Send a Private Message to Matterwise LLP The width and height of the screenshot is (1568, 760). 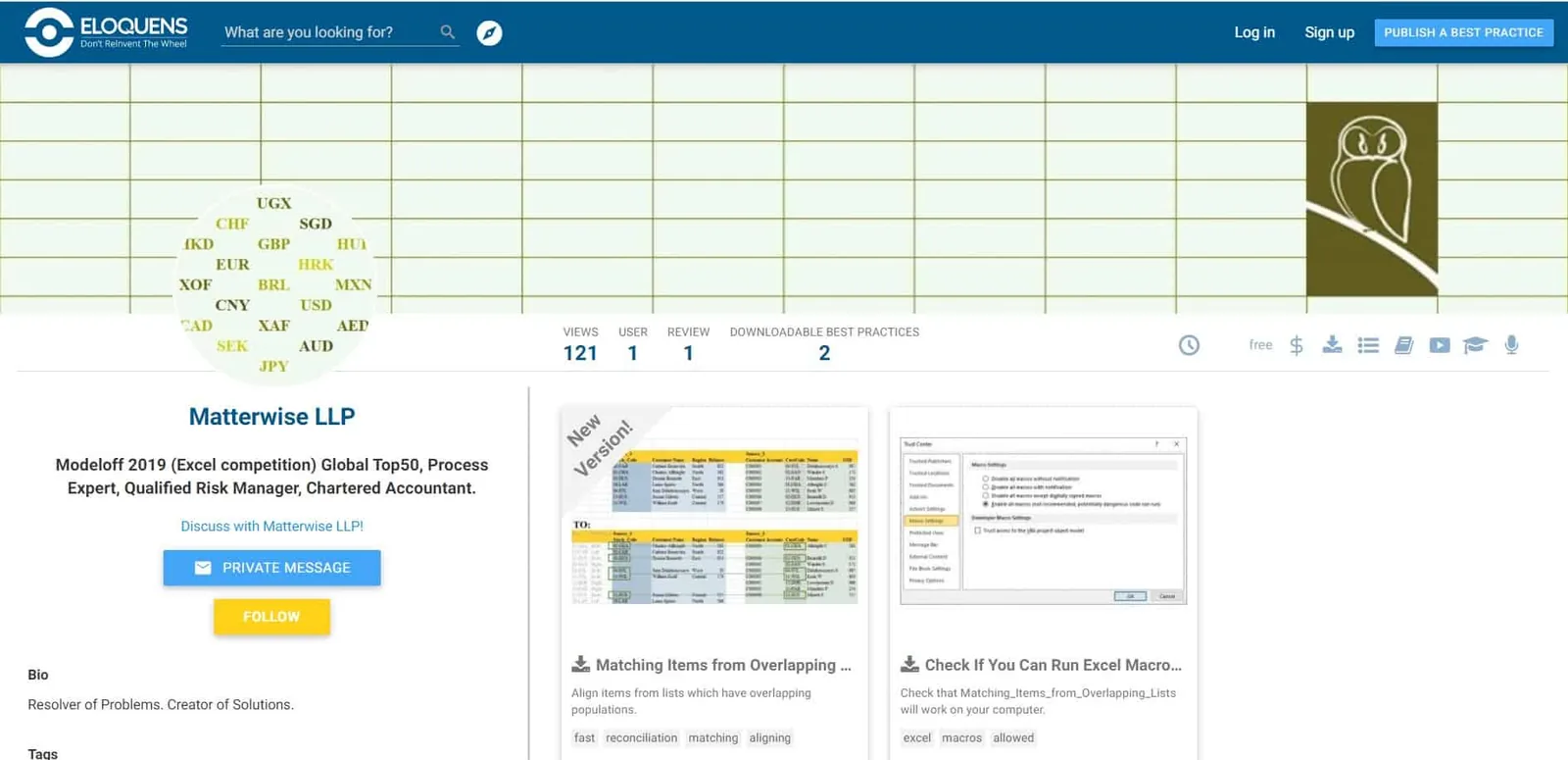point(271,568)
